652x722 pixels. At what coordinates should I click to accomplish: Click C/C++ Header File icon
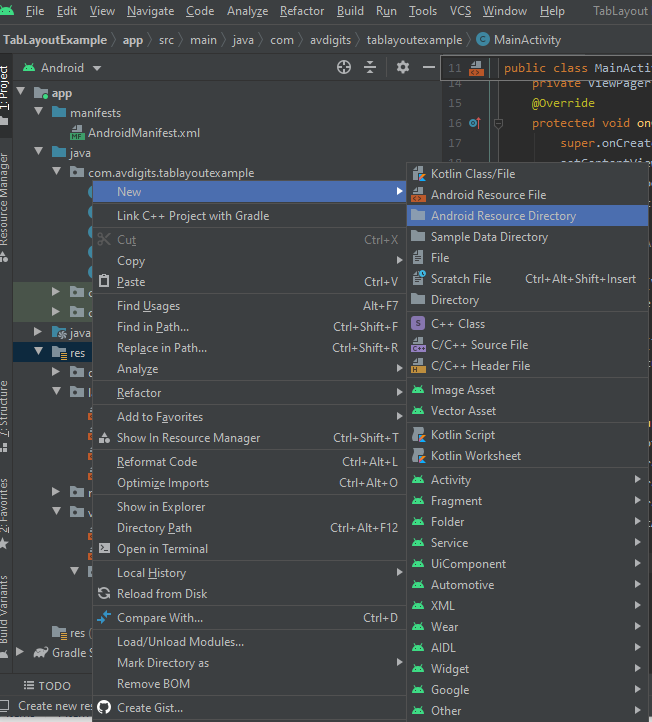pyautogui.click(x=419, y=366)
